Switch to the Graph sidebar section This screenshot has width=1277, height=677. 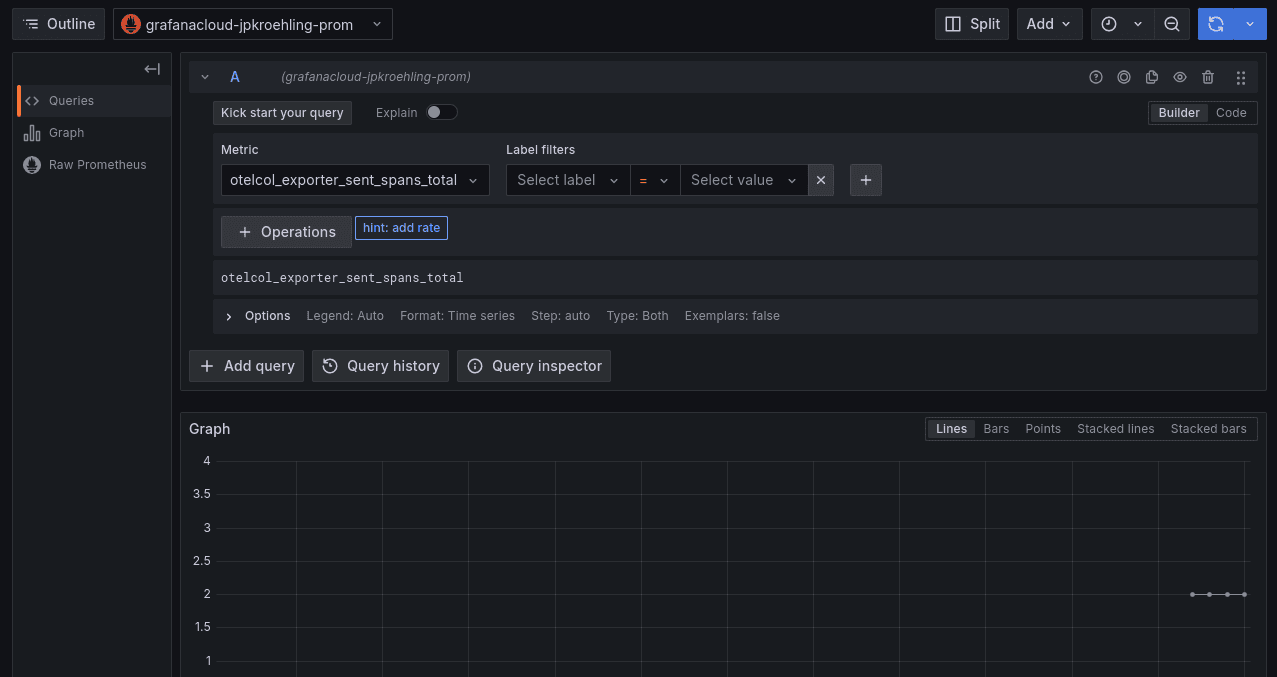(x=66, y=132)
